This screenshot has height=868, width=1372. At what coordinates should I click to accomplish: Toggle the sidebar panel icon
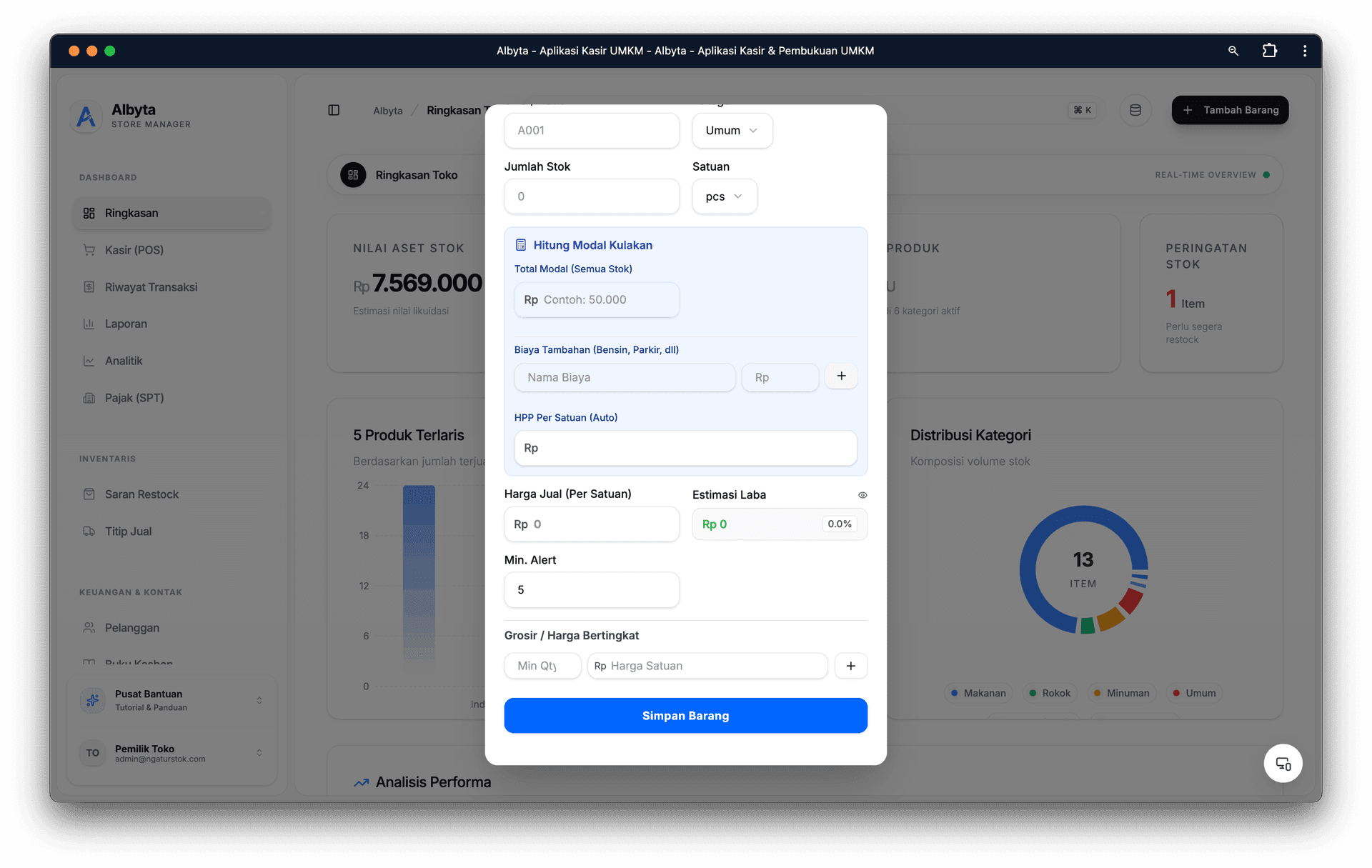click(334, 110)
